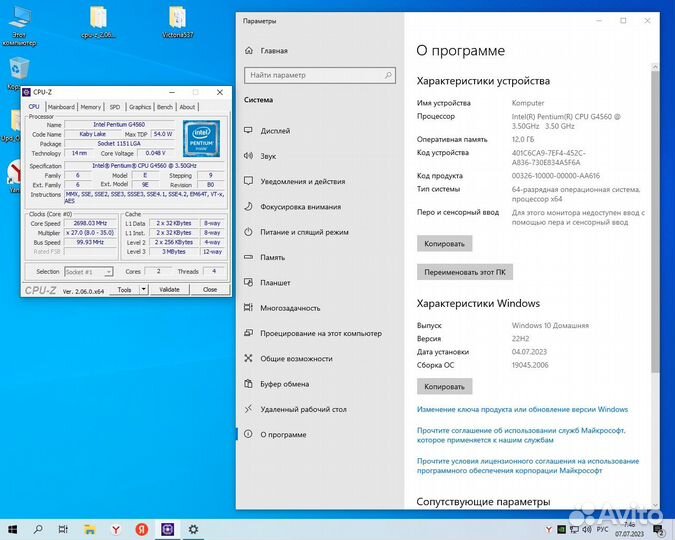Switch to the SPD tab in CPU-Z
Image resolution: width=675 pixels, height=540 pixels.
[x=115, y=107]
